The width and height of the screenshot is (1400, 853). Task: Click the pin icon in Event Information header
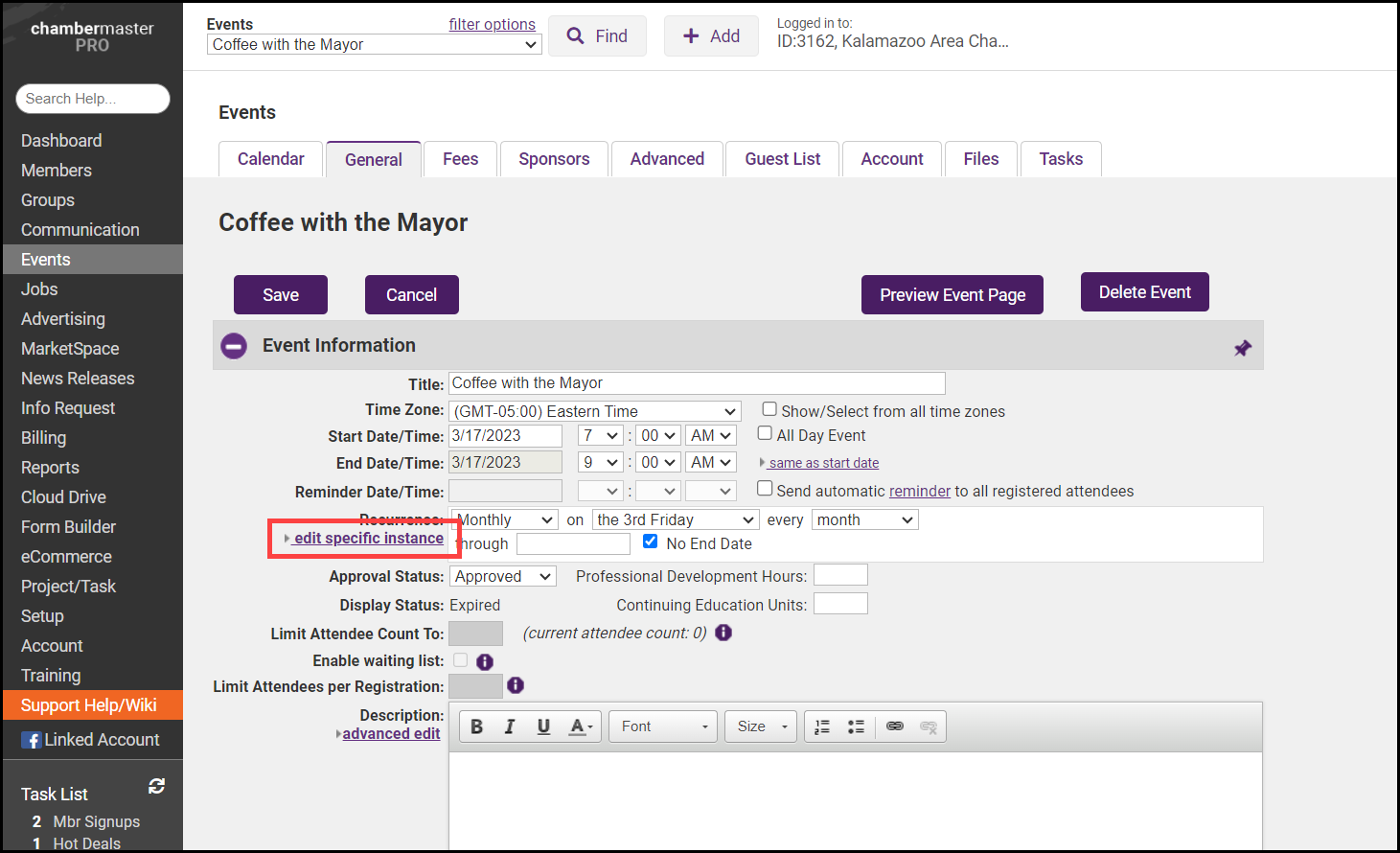tap(1242, 348)
